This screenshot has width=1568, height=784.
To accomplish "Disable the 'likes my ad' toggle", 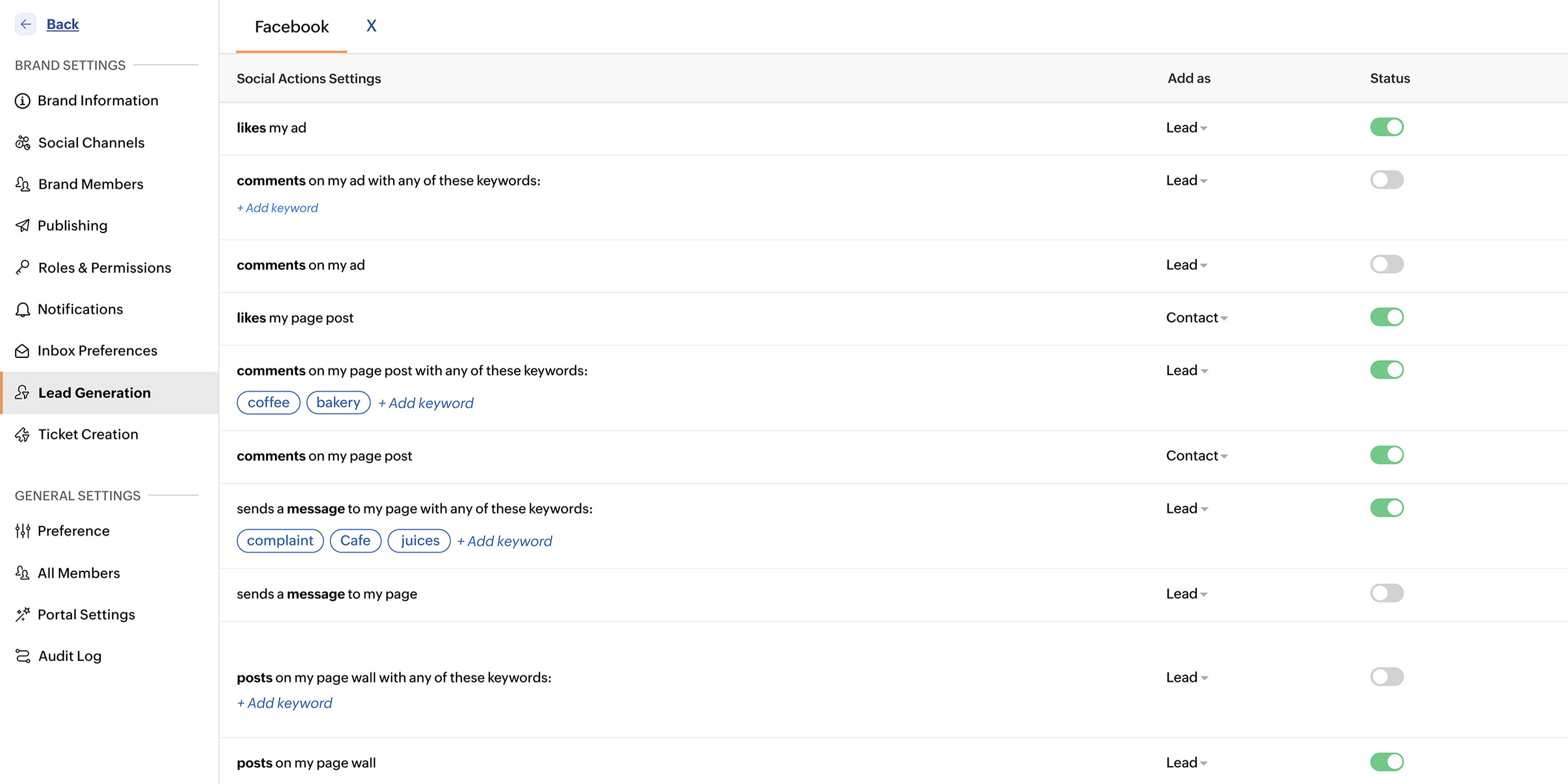I will [x=1386, y=127].
